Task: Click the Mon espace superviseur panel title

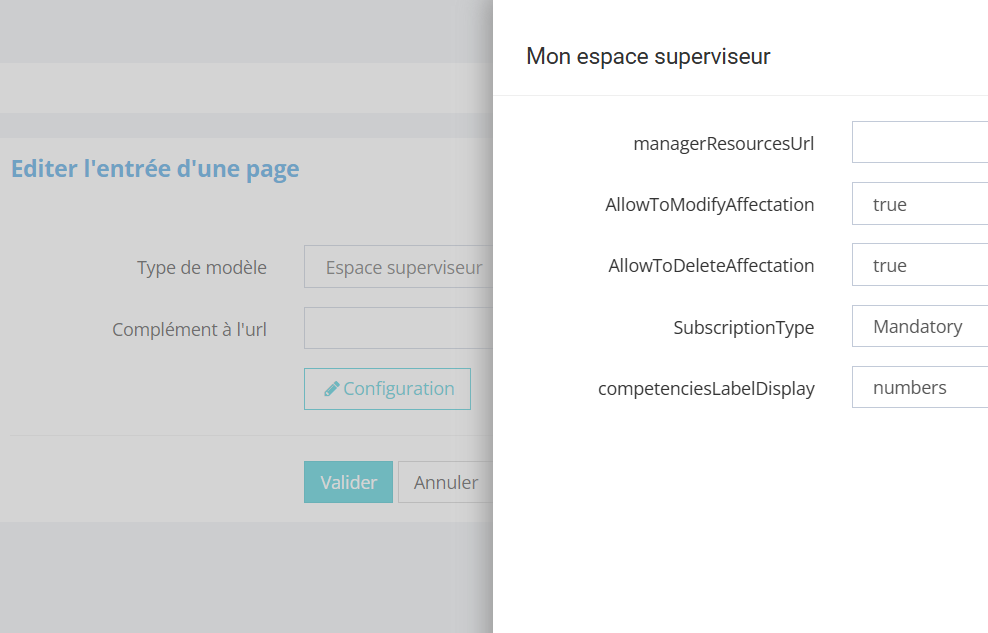Action: point(648,56)
